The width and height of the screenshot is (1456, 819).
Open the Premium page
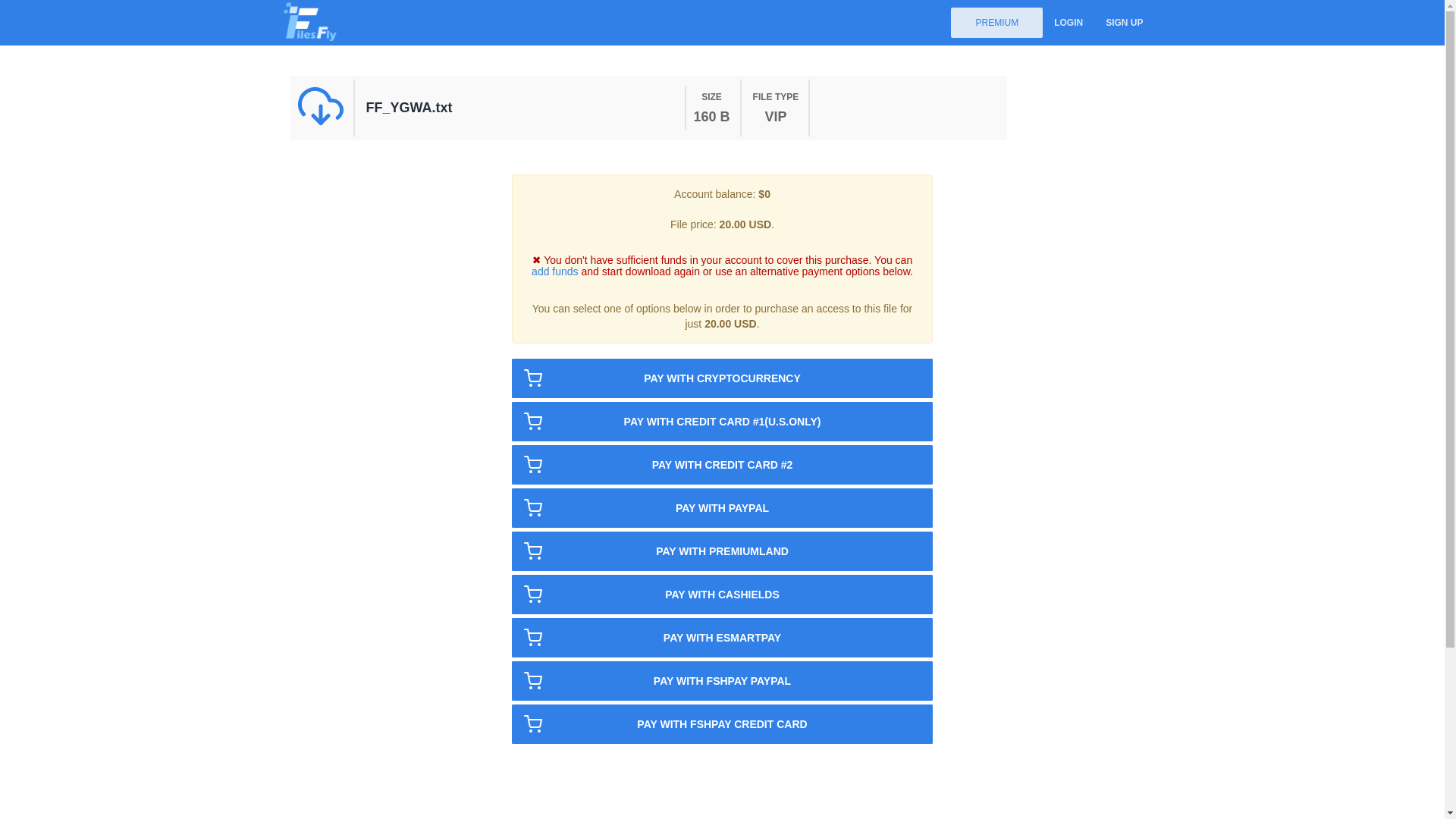point(996,23)
